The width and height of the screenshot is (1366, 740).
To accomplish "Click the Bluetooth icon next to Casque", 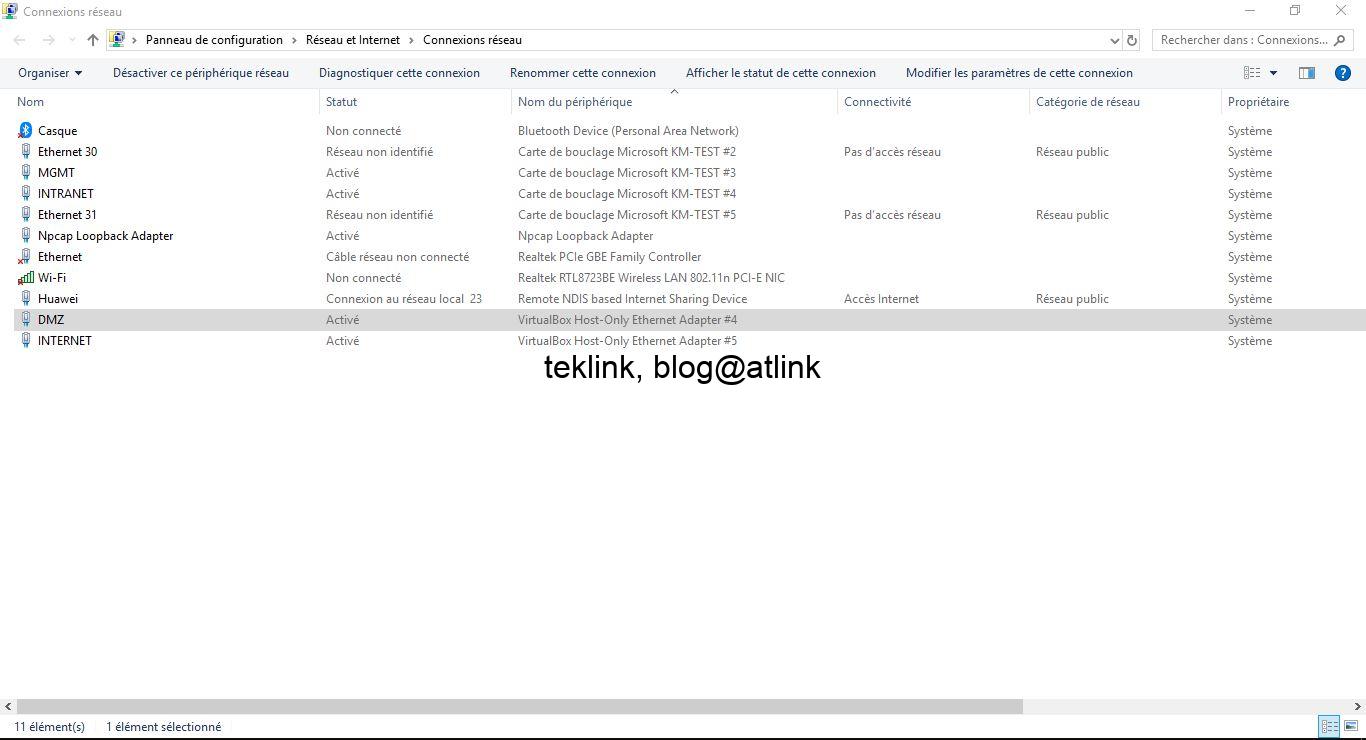I will click(25, 130).
